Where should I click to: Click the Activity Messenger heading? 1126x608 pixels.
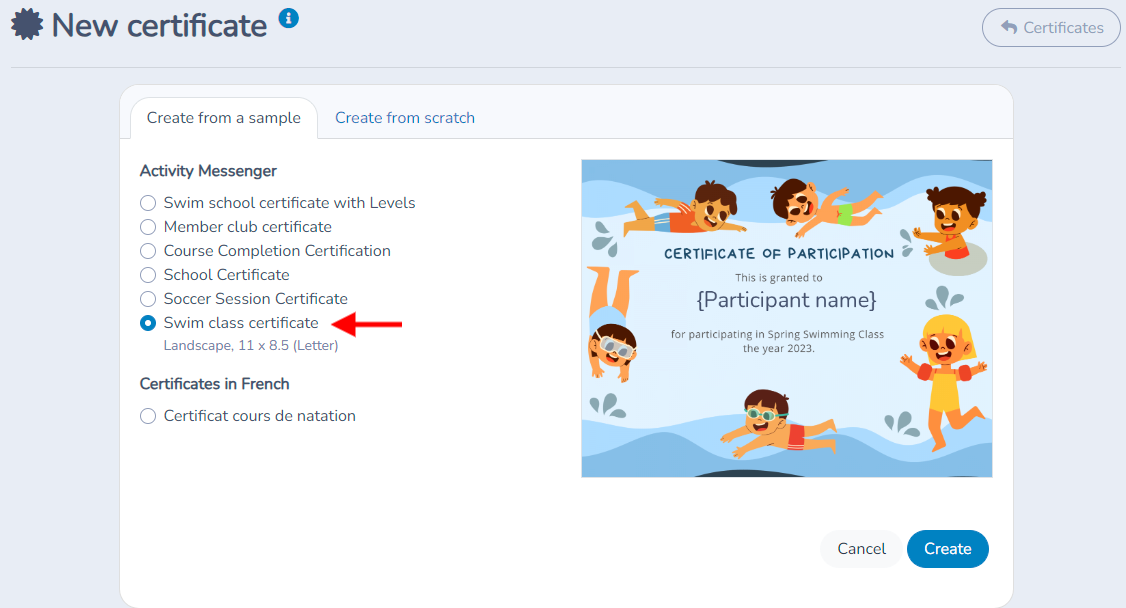pos(208,171)
